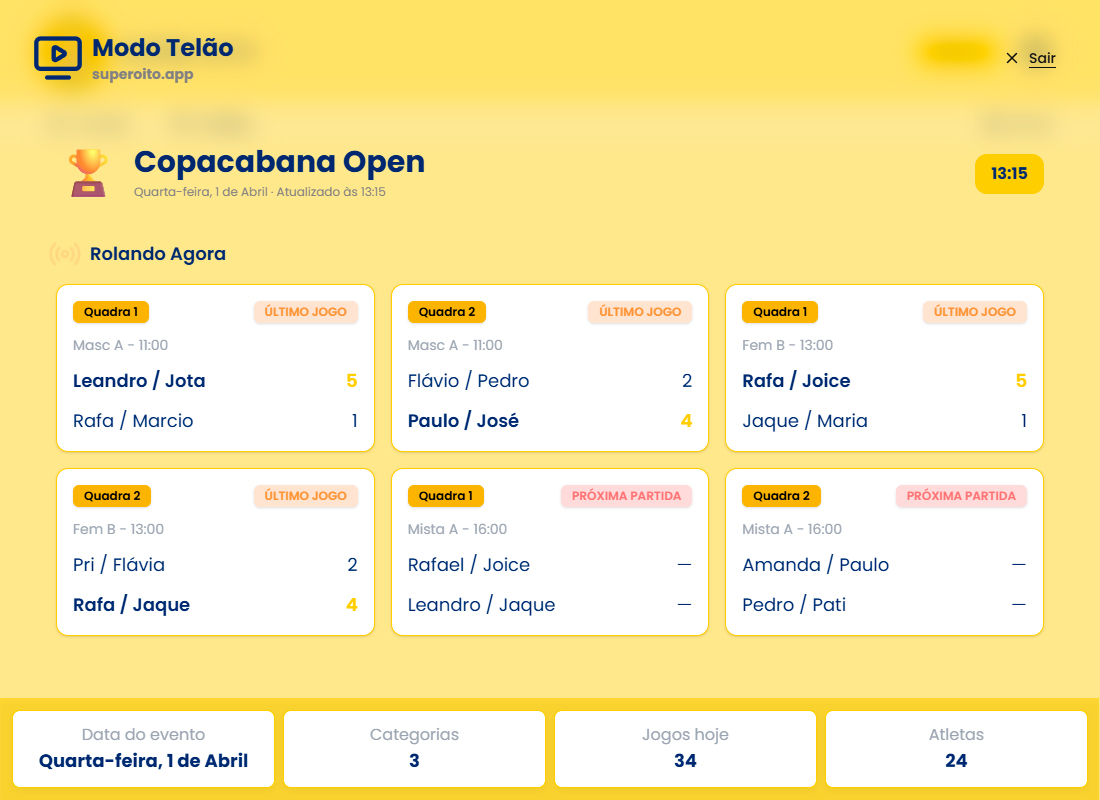Click the Copacabana Open title
The image size is (1100, 800).
pos(279,162)
